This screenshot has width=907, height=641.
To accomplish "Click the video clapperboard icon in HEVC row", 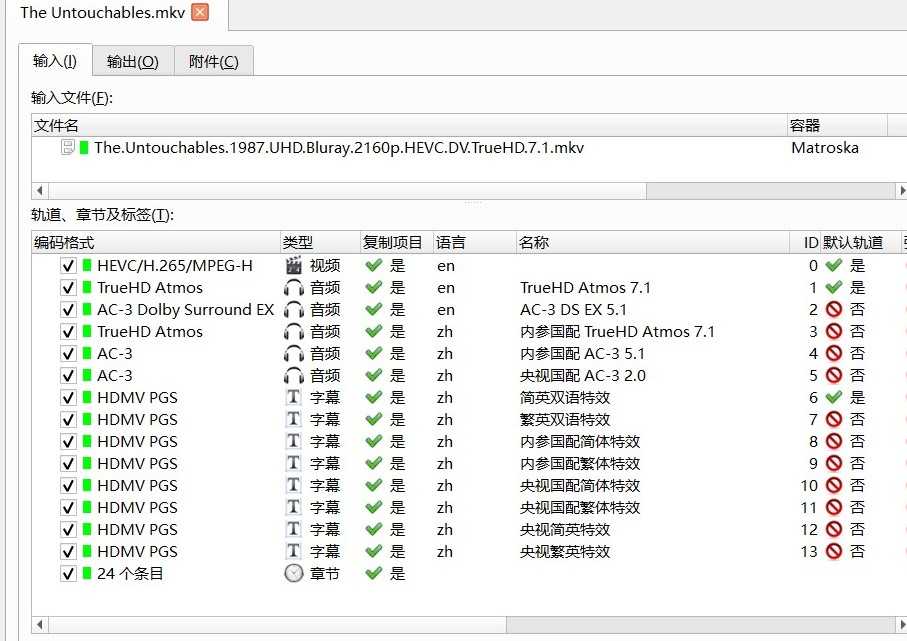I will 294,266.
